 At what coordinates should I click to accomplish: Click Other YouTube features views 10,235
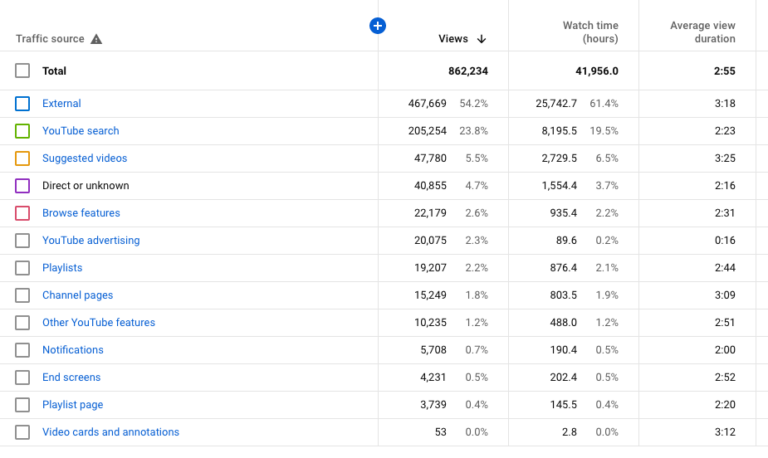pos(430,323)
